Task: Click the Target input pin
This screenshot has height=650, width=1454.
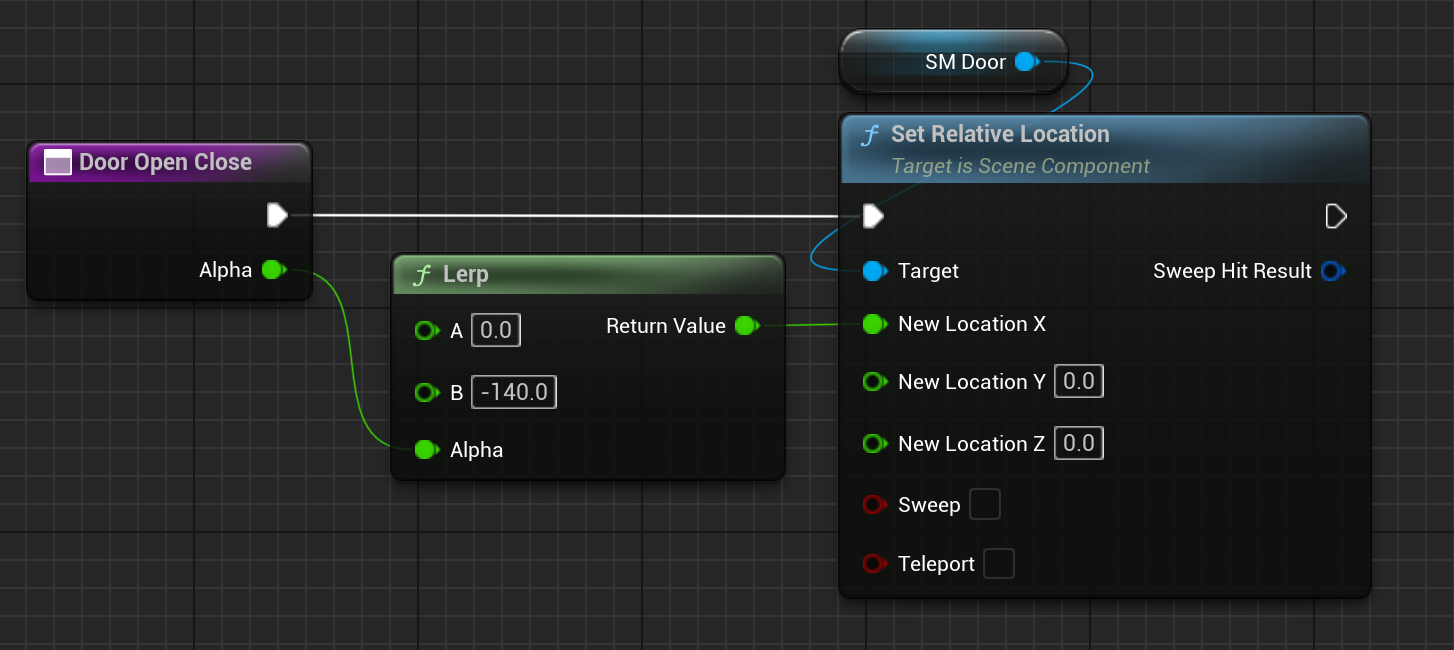Action: click(x=875, y=271)
